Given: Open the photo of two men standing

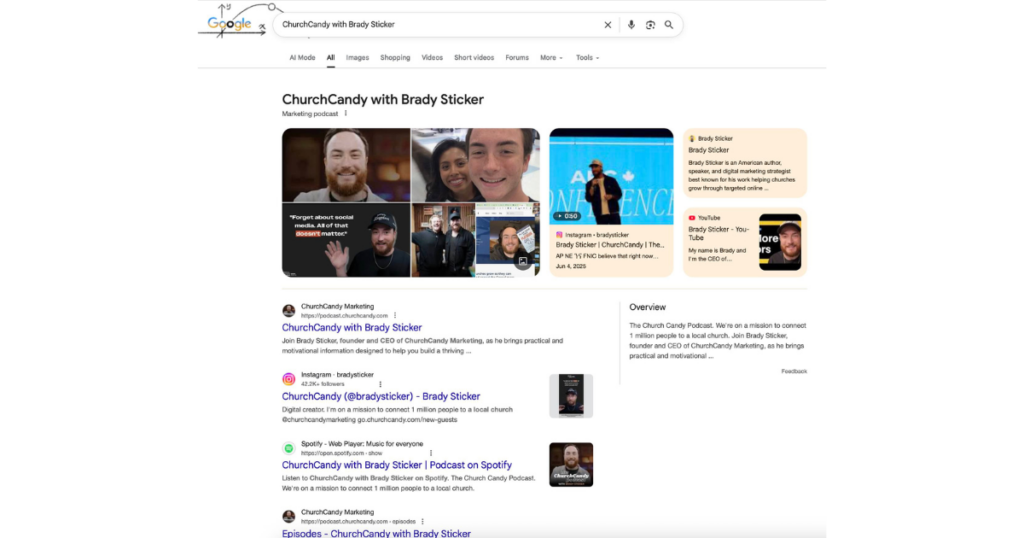Looking at the screenshot, I should (x=443, y=240).
